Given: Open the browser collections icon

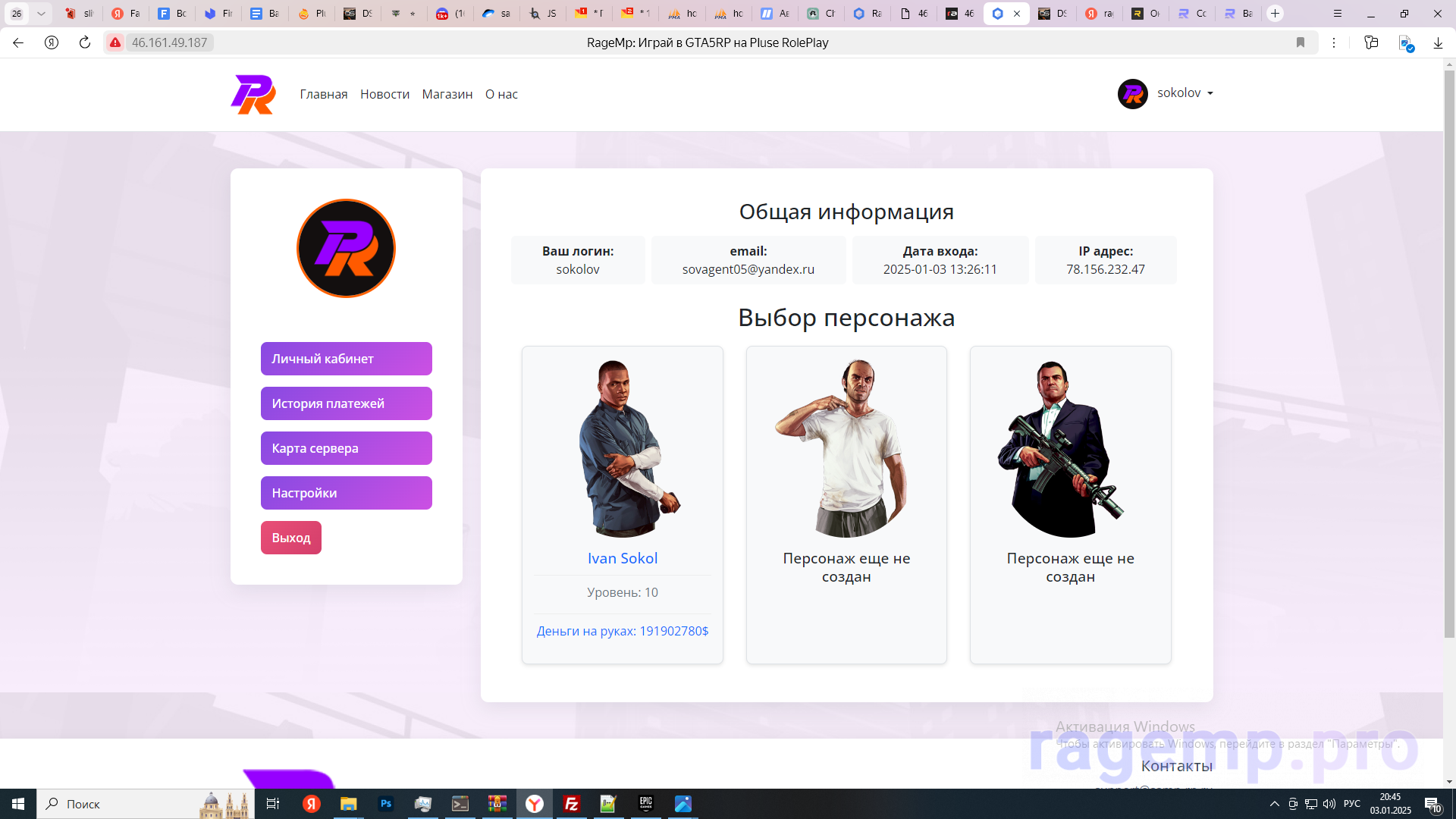Looking at the screenshot, I should click(x=1371, y=42).
